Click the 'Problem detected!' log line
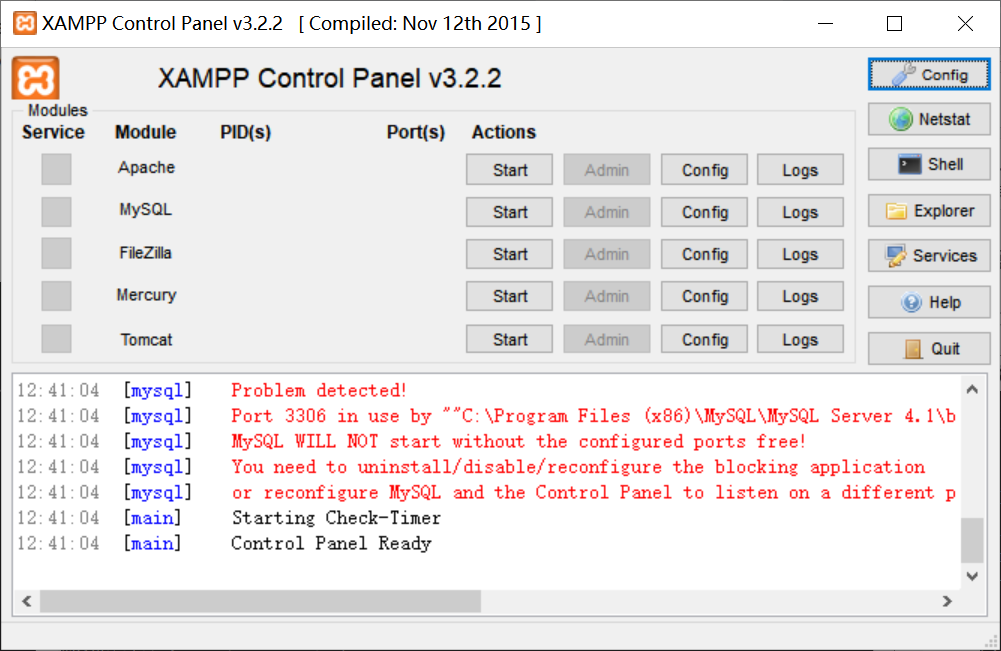This screenshot has width=1001, height=651. [319, 390]
